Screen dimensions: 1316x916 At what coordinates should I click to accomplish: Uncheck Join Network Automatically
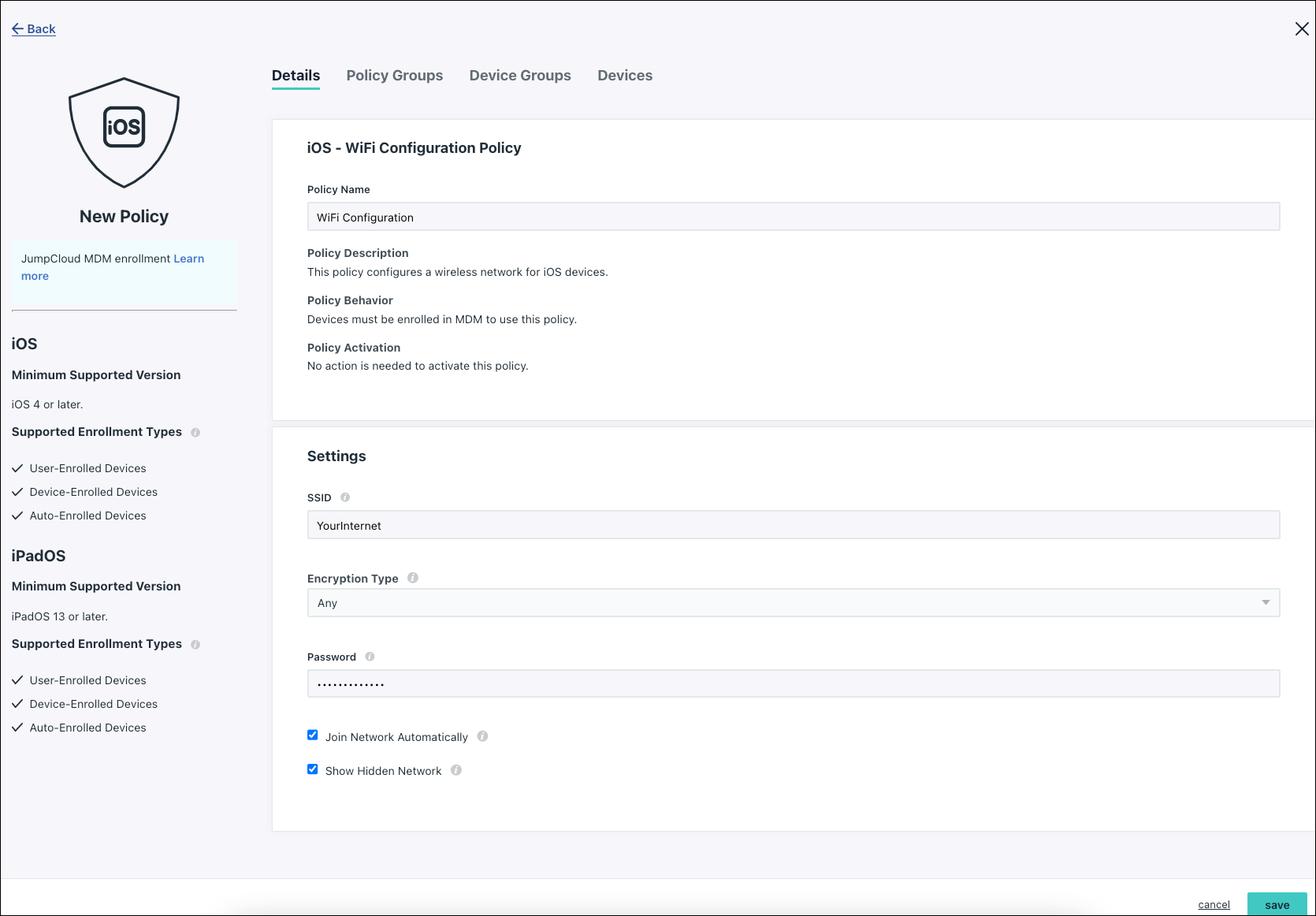pos(313,735)
